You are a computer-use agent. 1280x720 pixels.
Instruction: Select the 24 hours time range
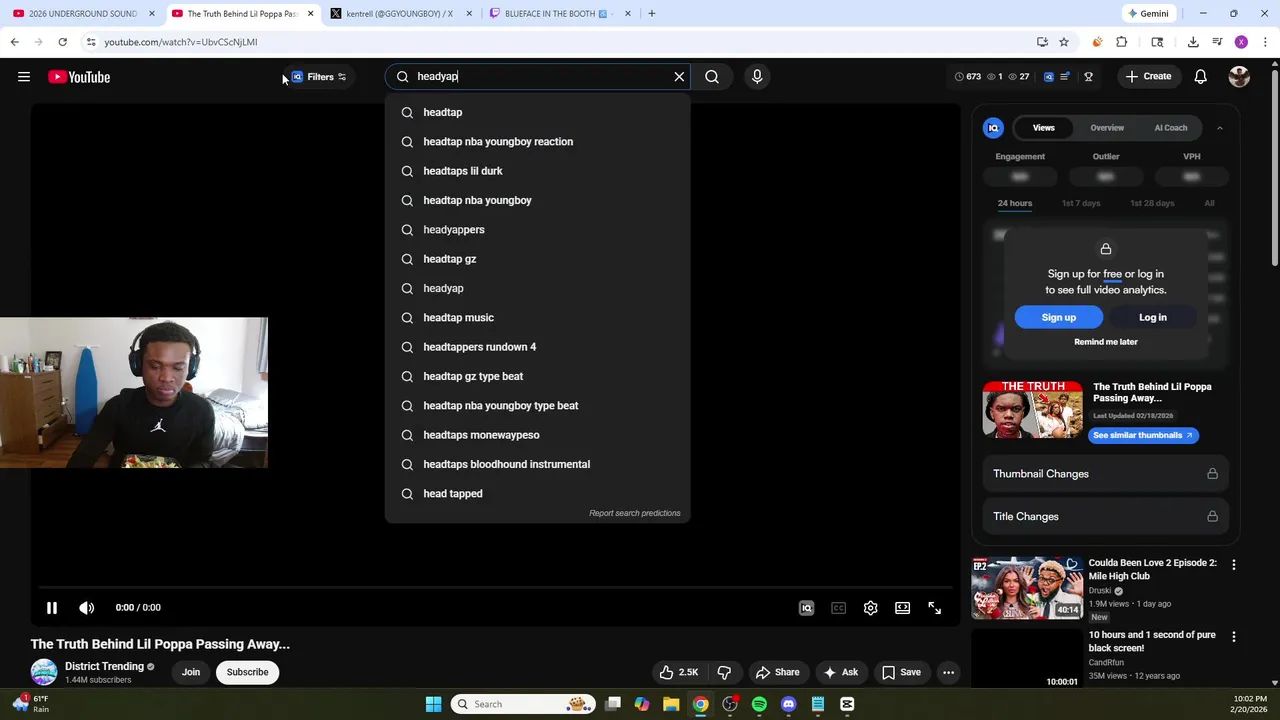(x=1014, y=203)
